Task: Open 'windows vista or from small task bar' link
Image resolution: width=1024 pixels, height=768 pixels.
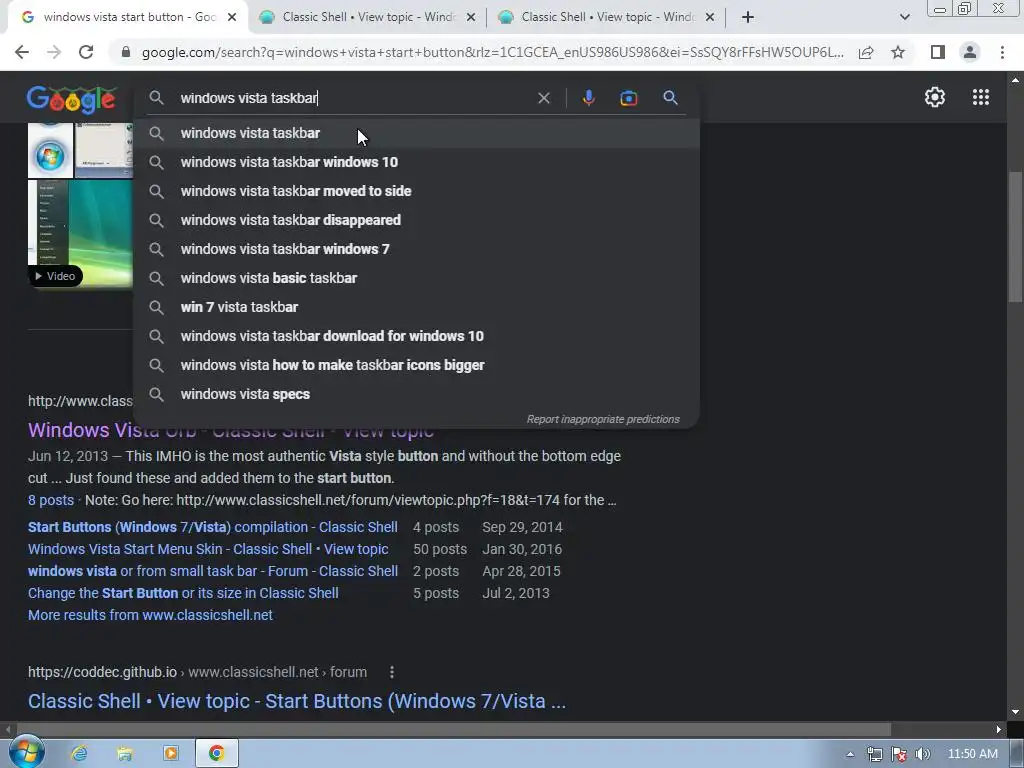Action: coord(212,571)
